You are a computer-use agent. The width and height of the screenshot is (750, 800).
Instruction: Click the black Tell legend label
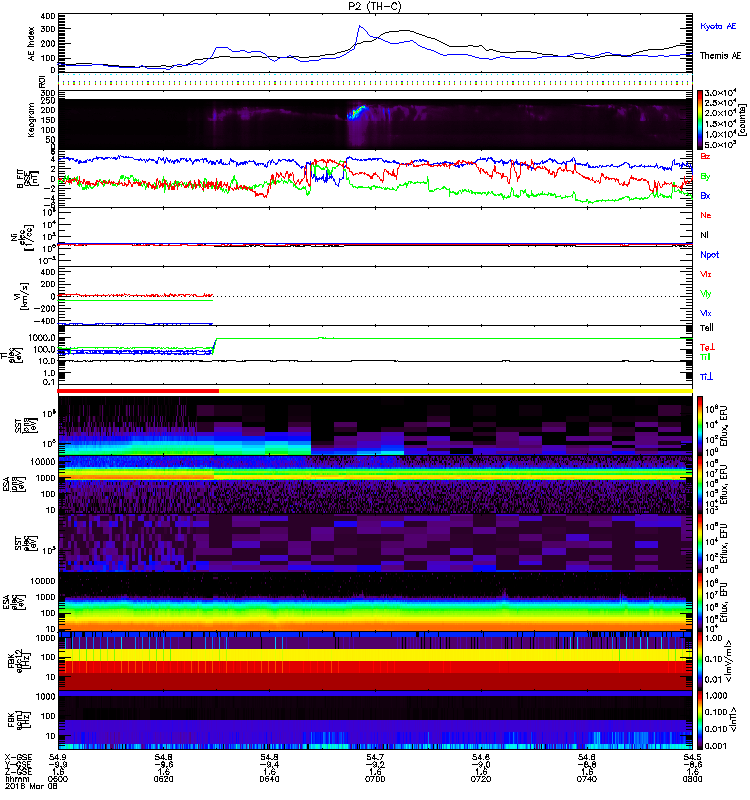coord(707,328)
